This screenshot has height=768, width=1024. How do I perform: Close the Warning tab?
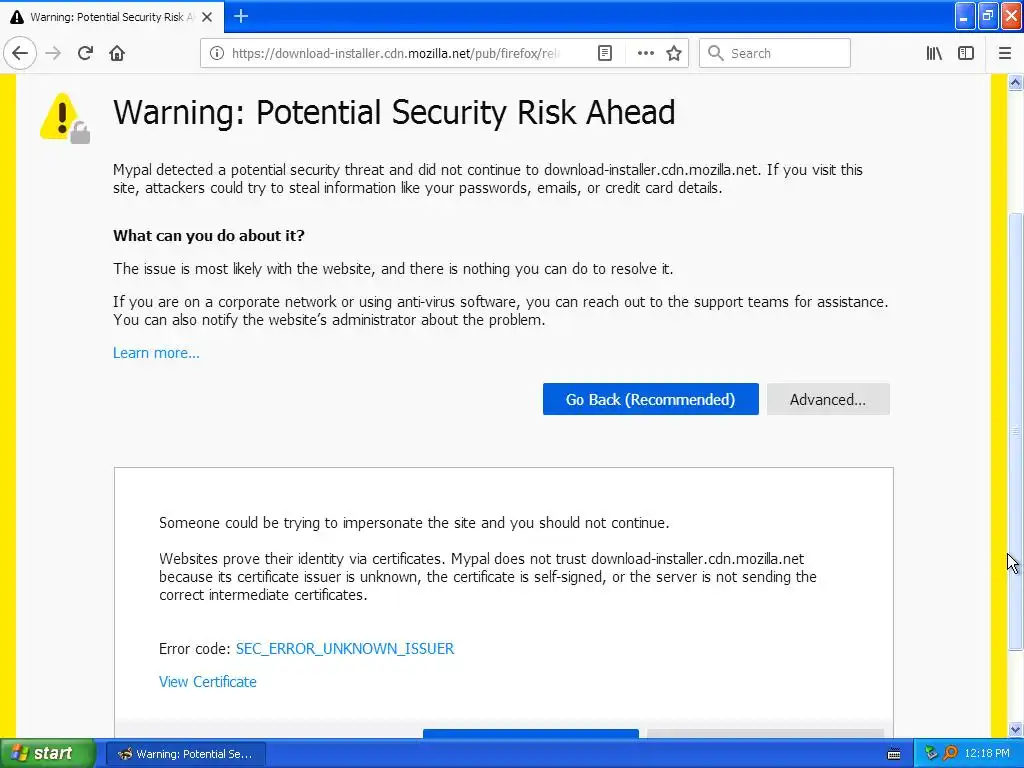point(207,17)
